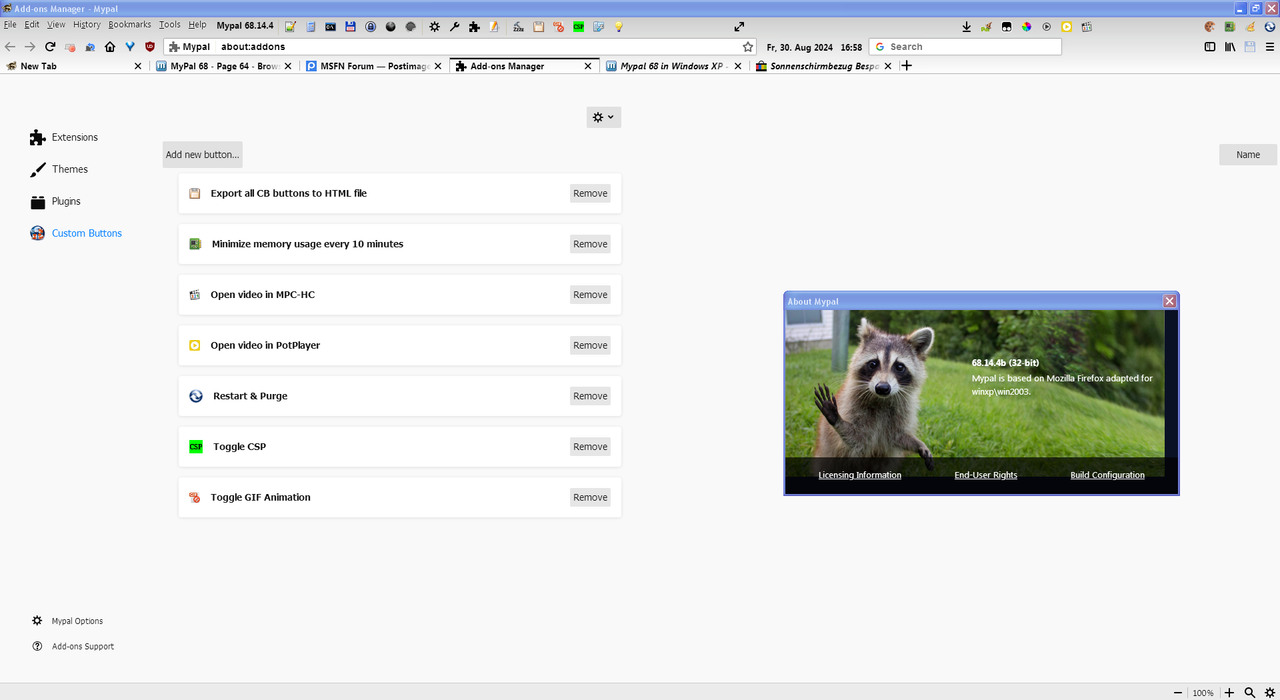Click the command prompt toolbar icon
The image size is (1280, 700).
point(330,27)
